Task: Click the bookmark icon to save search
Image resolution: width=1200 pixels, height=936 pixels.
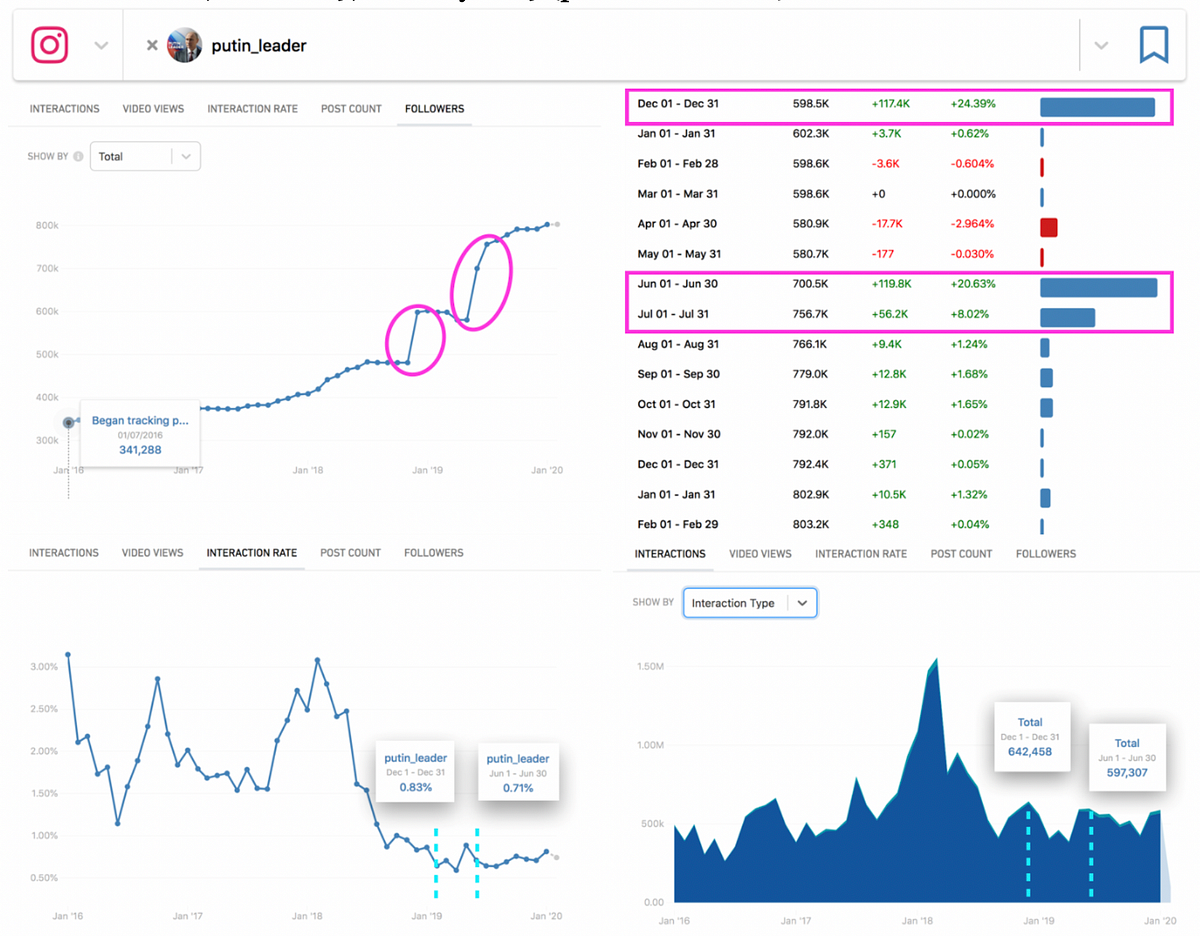Action: 1154,45
